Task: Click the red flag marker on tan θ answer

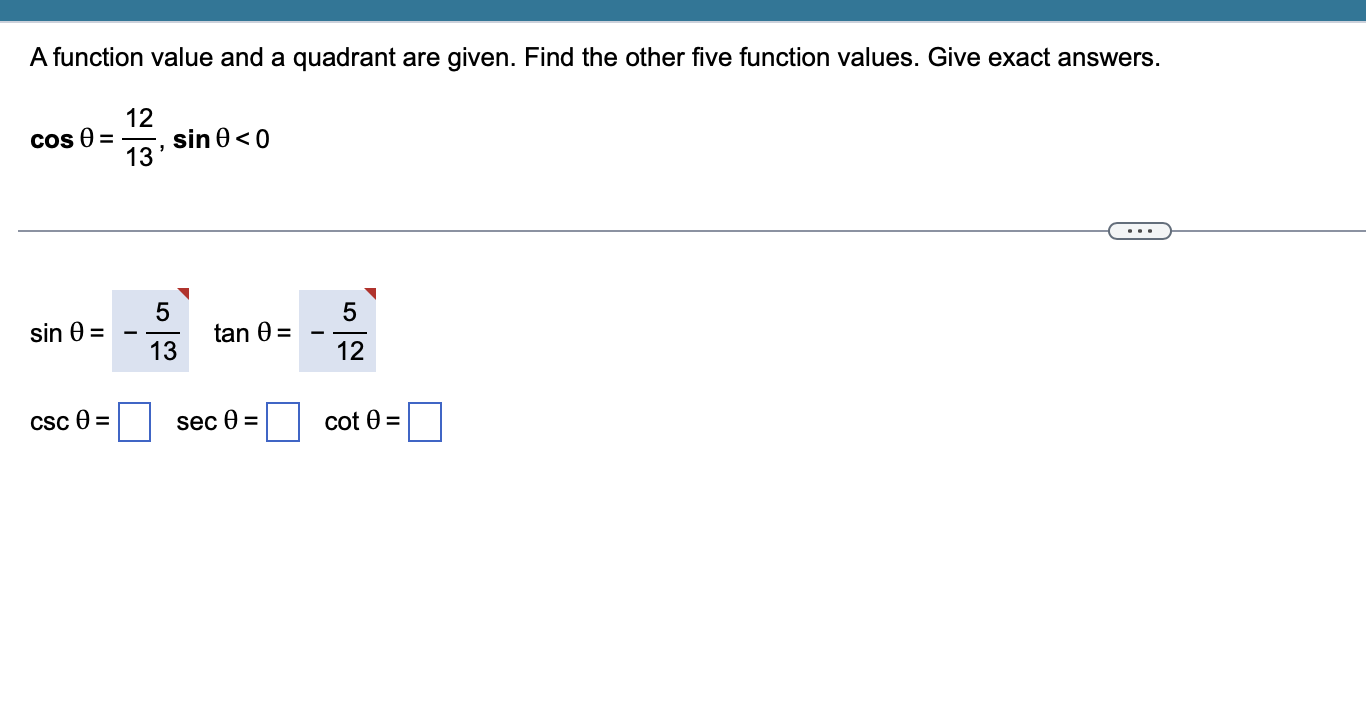Action: tap(371, 293)
